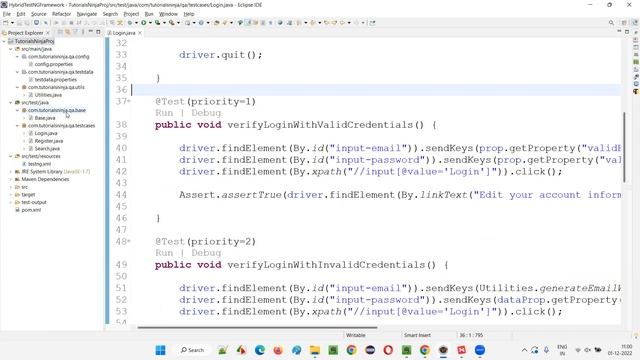Collapse com.tutorialsninja.qa.config package
The image size is (640, 360).
tap(17, 57)
